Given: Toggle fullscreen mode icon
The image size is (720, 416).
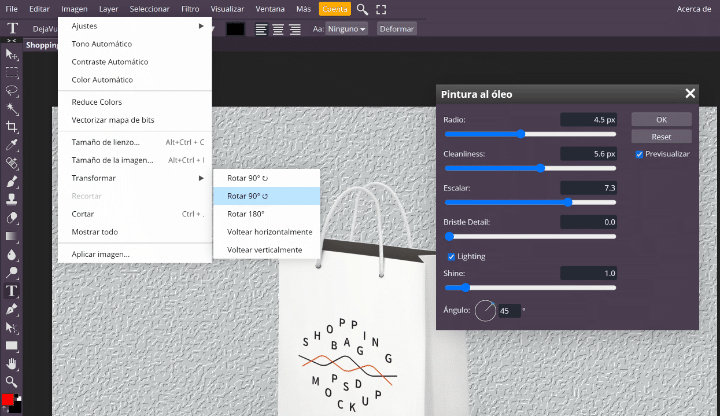Looking at the screenshot, I should [381, 9].
